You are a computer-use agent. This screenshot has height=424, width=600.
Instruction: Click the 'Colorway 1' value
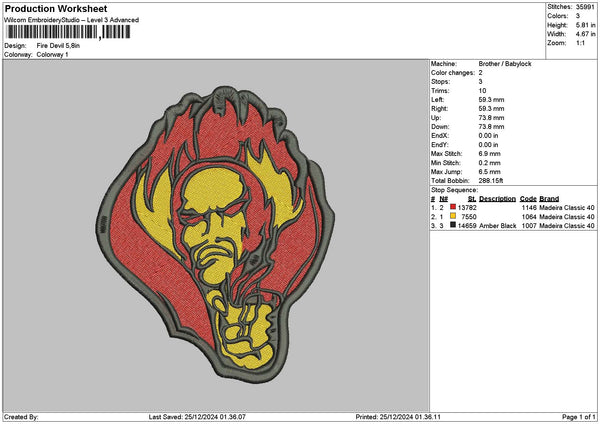pyautogui.click(x=52, y=55)
